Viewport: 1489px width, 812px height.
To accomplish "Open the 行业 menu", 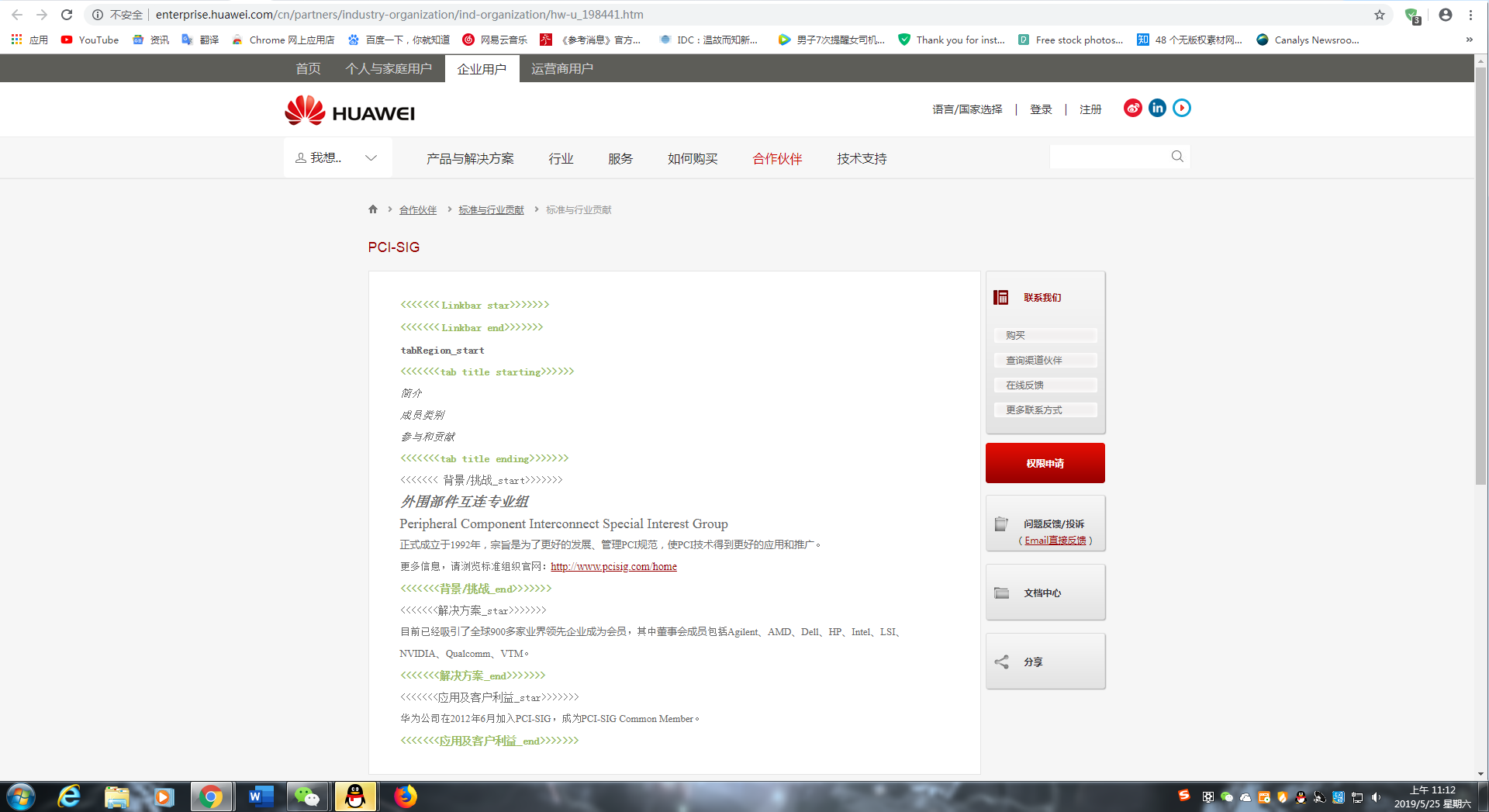I will tap(561, 159).
